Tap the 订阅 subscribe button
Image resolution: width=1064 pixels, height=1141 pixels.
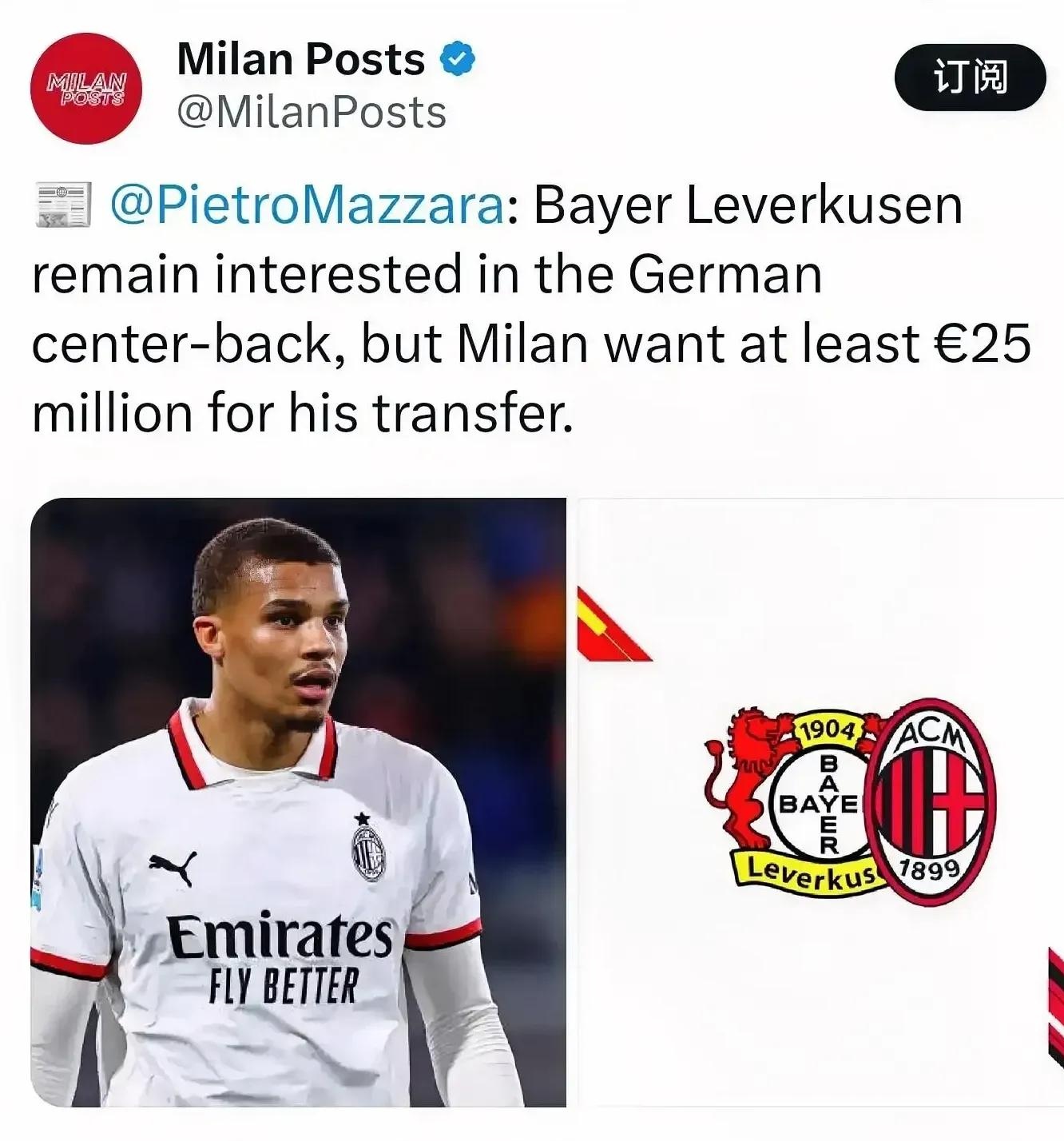[970, 77]
